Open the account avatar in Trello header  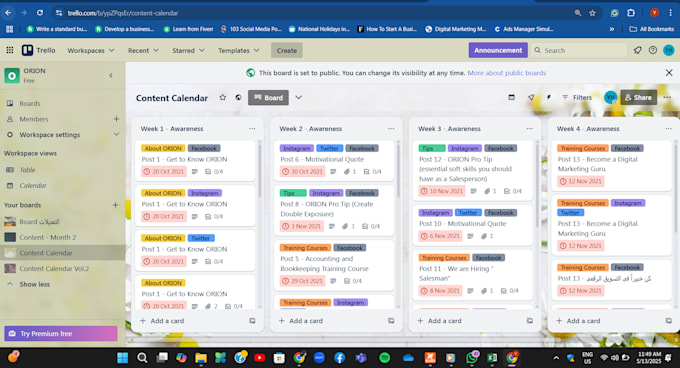pos(669,50)
